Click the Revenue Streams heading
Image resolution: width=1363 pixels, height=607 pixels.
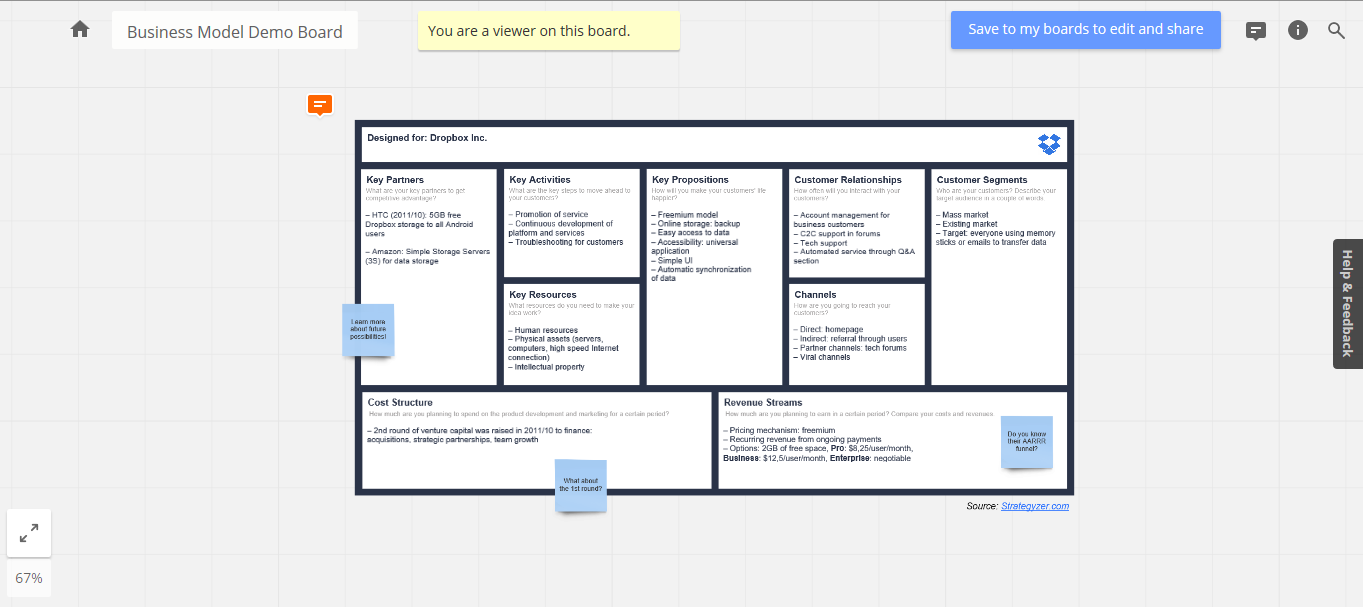[763, 402]
